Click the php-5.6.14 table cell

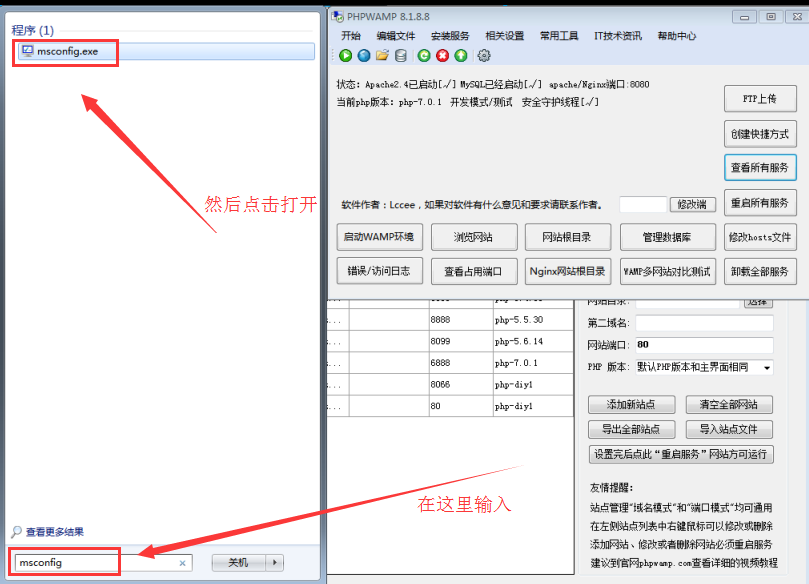pos(532,342)
